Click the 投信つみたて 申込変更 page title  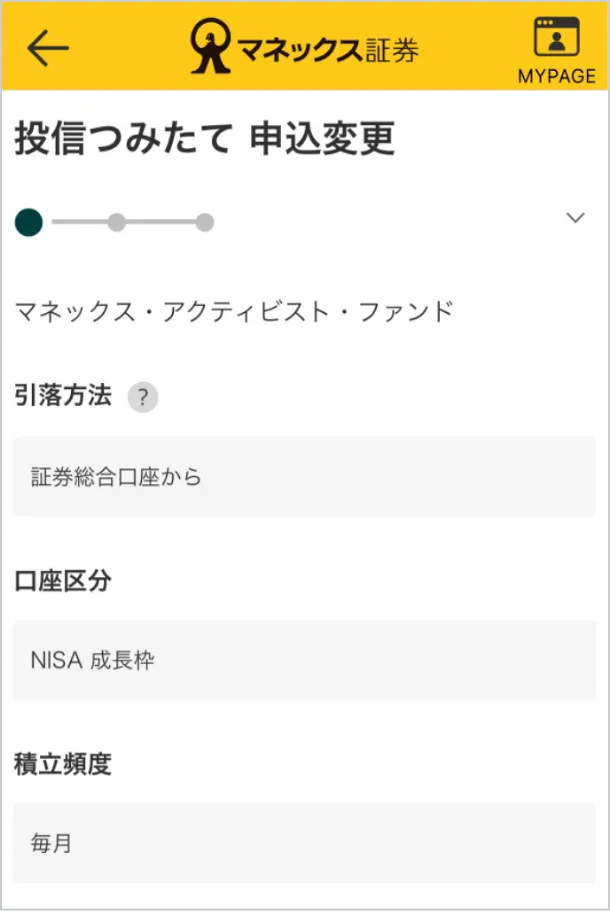click(x=205, y=140)
